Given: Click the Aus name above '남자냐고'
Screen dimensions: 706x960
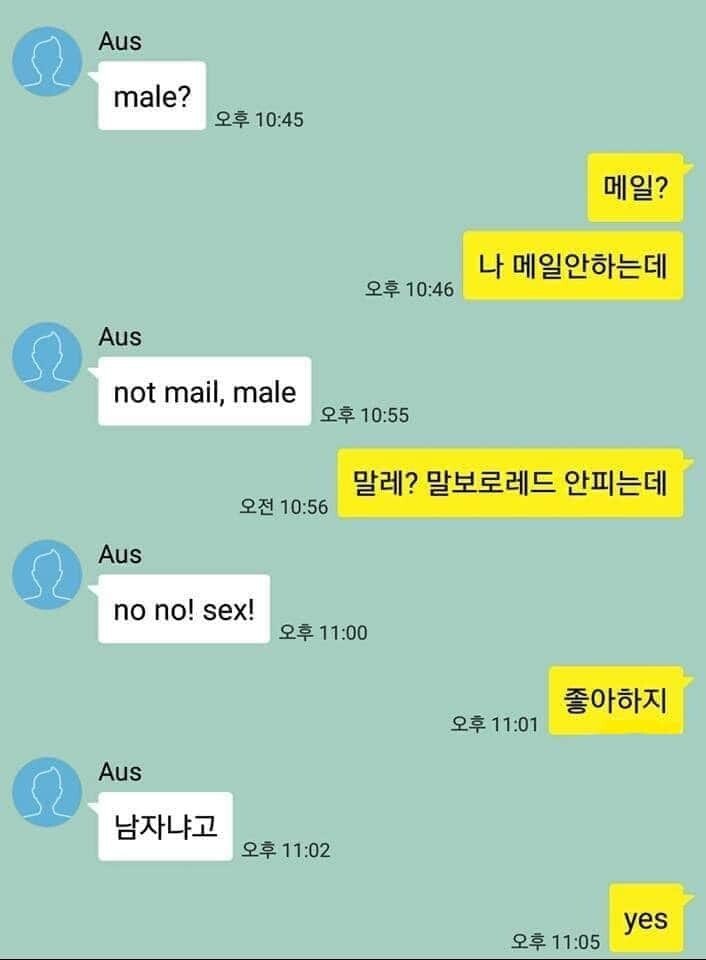Looking at the screenshot, I should point(120,772).
